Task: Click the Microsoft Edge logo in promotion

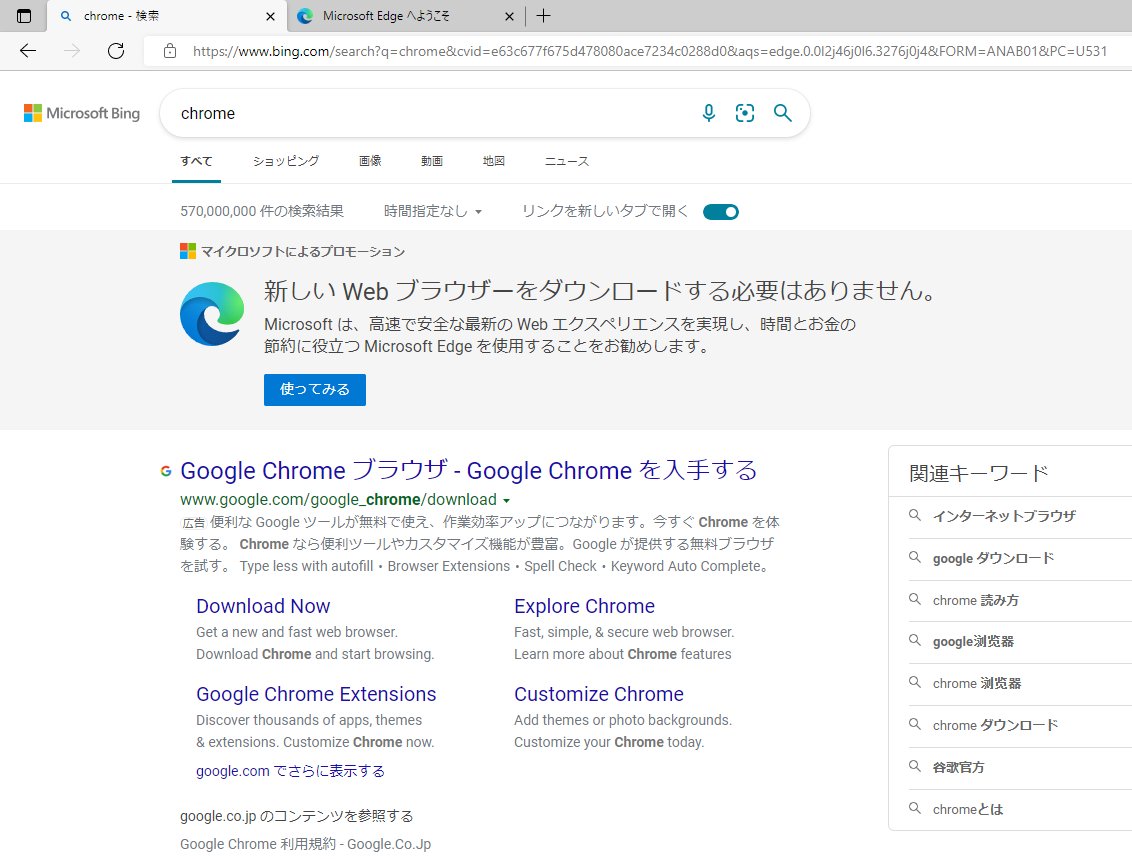Action: coord(212,314)
